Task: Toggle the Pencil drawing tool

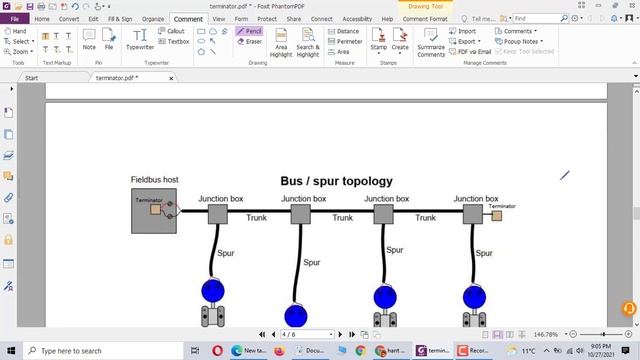Action: 249,31
